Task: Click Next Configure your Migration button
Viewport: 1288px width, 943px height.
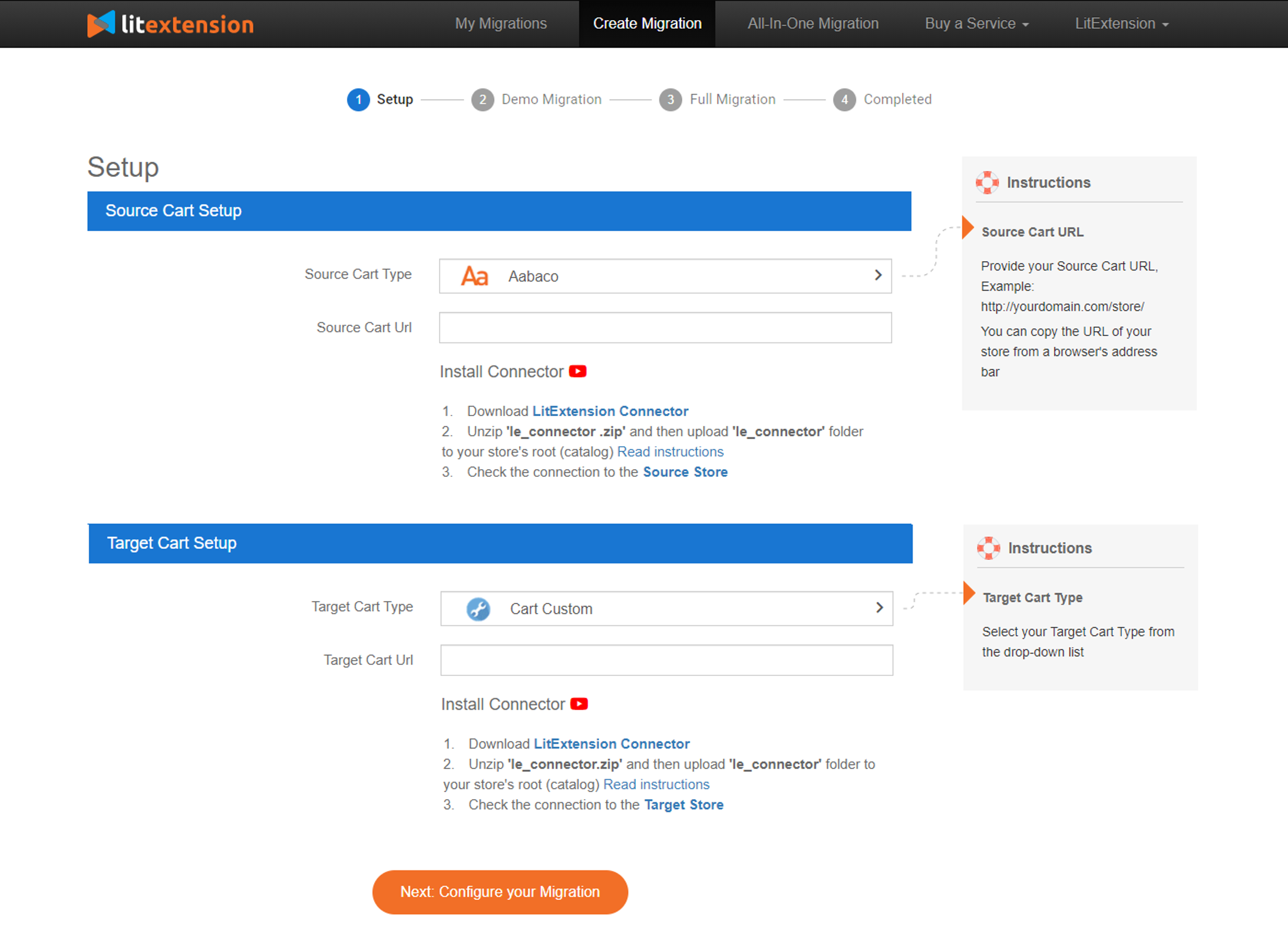Action: click(x=499, y=892)
